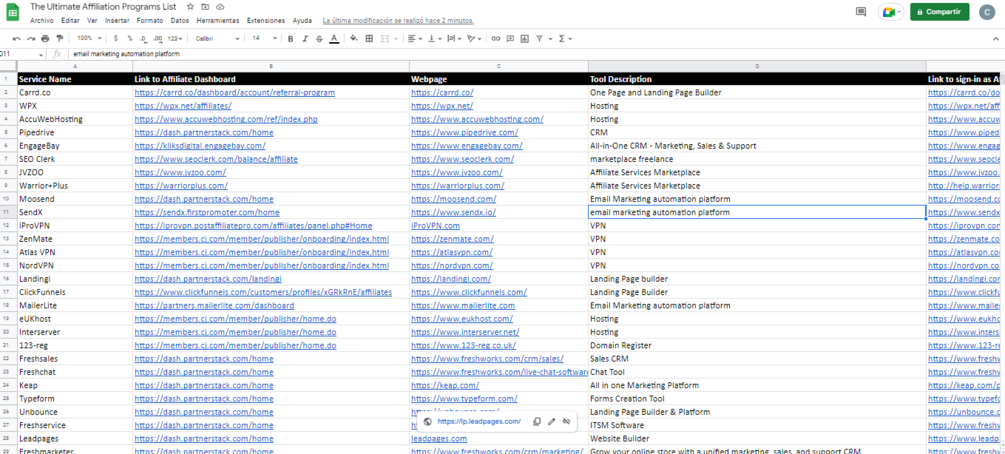The height and width of the screenshot is (454, 1005).
Task: Check the cloud save status icon
Action: click(220, 6)
